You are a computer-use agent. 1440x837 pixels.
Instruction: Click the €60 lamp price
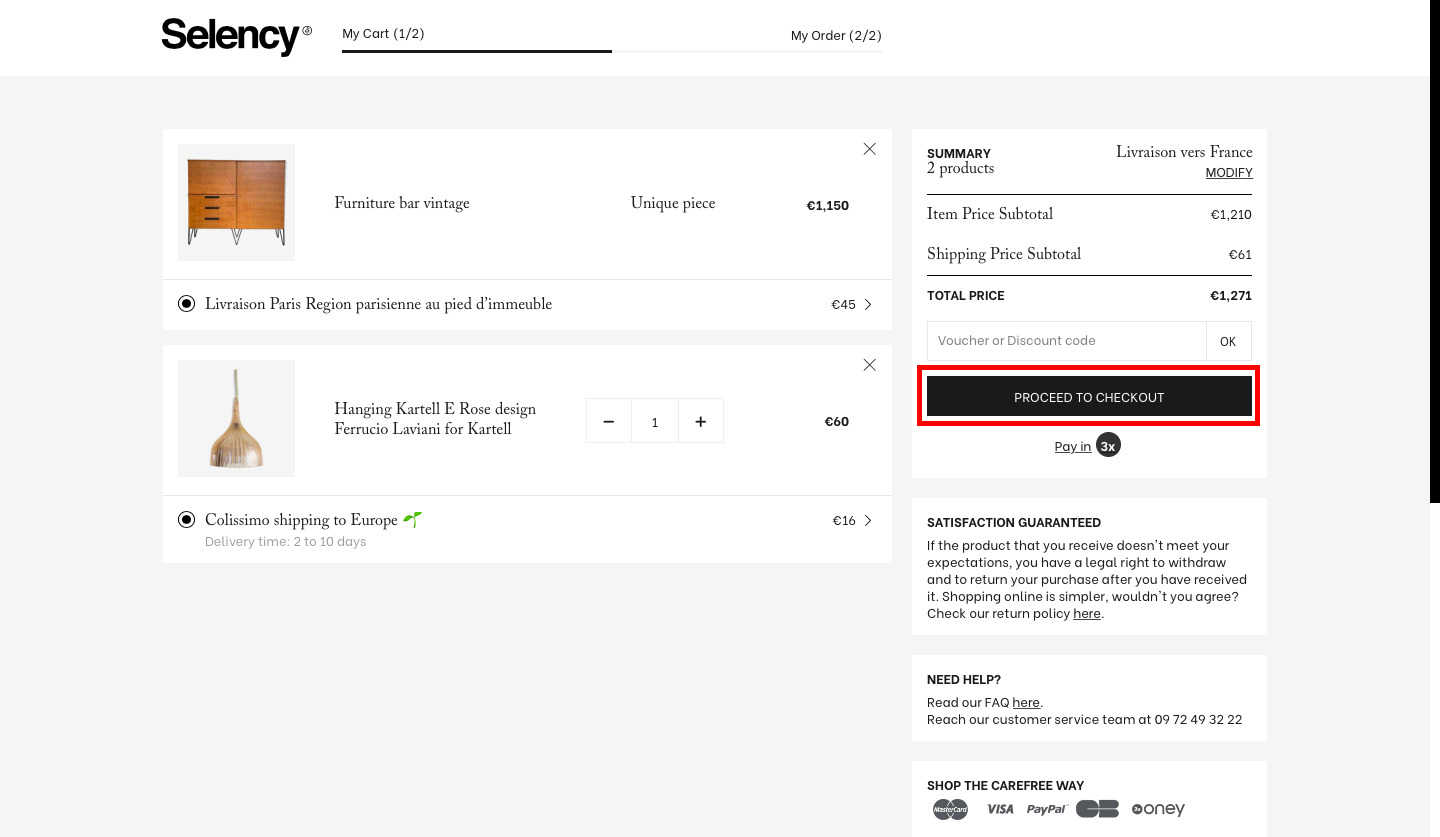(x=836, y=421)
